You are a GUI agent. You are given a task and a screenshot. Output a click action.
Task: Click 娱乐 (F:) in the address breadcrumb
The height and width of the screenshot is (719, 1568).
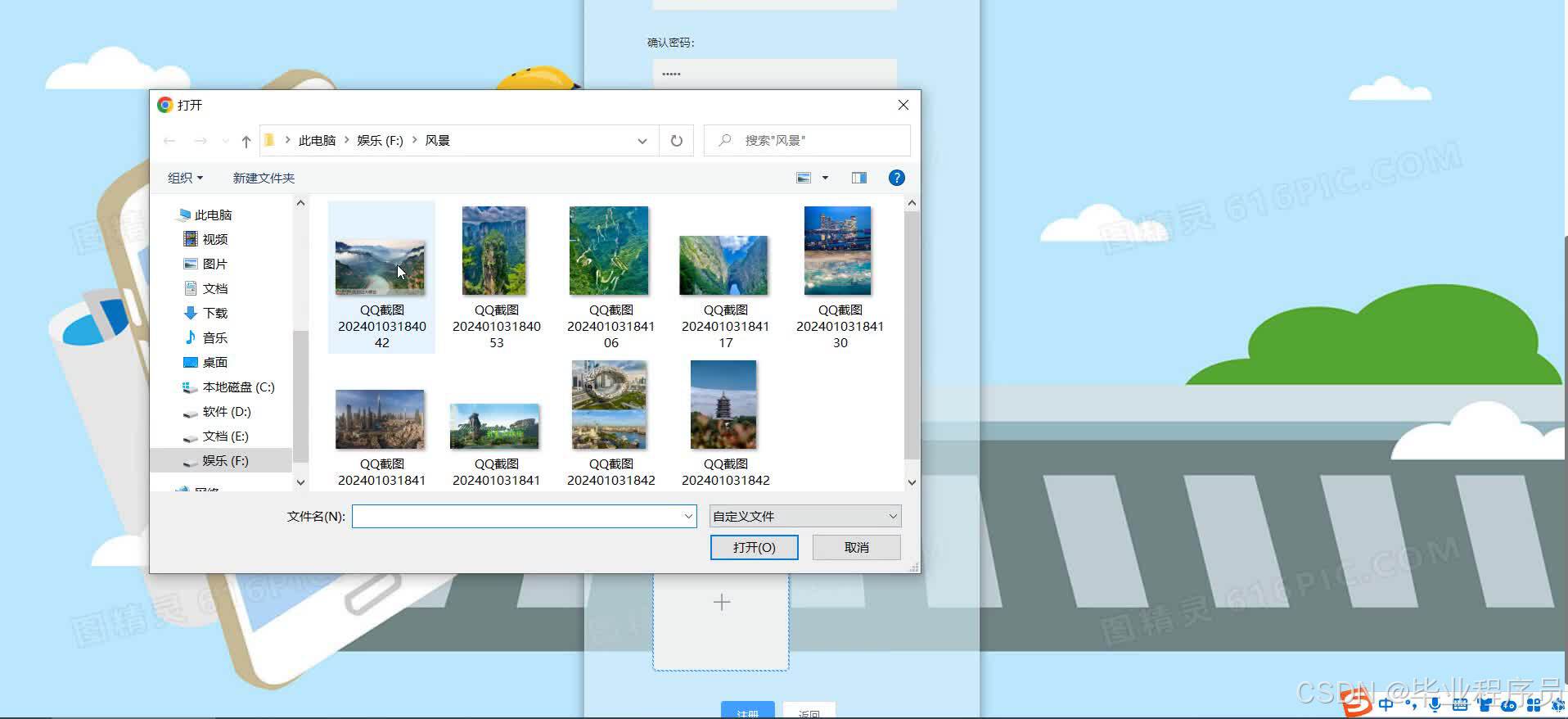click(380, 141)
